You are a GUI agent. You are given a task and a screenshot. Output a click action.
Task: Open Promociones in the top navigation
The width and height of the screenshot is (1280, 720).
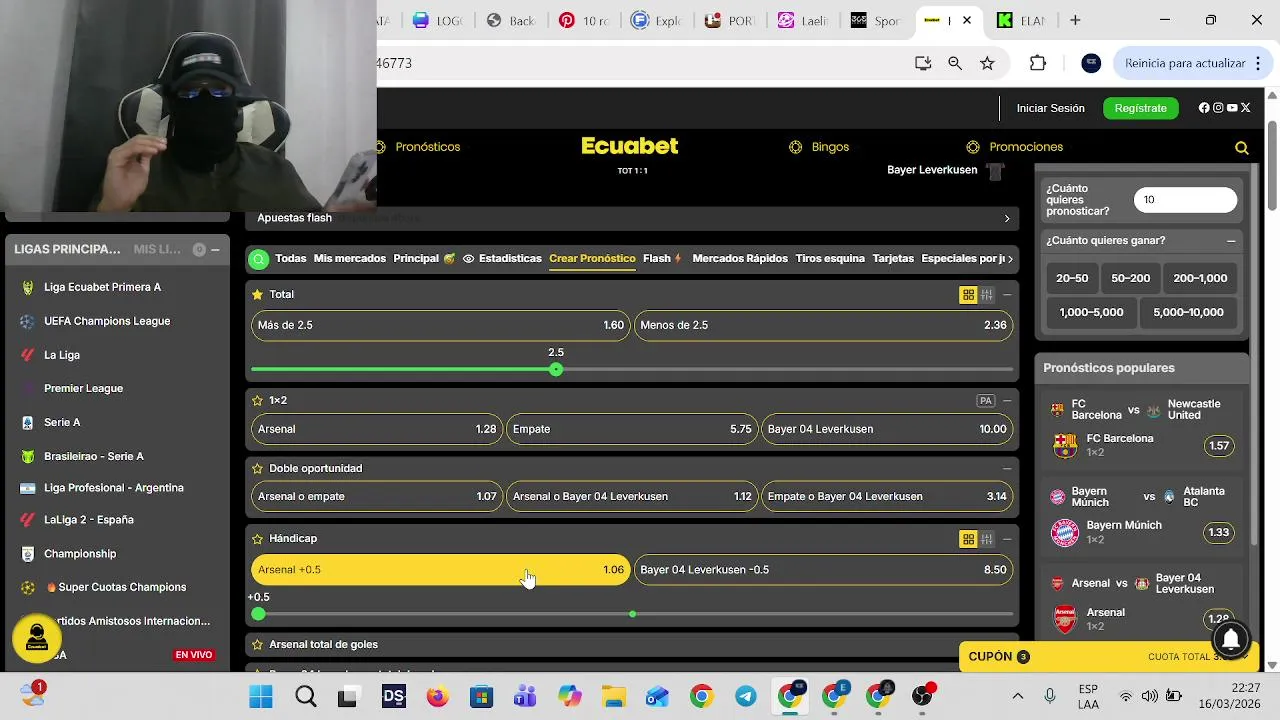[x=1026, y=147]
